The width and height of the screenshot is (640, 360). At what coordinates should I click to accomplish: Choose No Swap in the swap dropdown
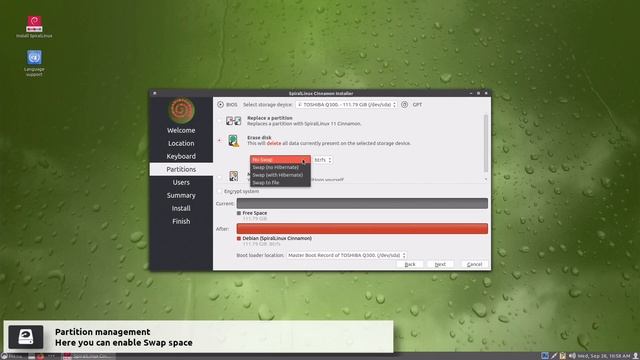[280, 160]
